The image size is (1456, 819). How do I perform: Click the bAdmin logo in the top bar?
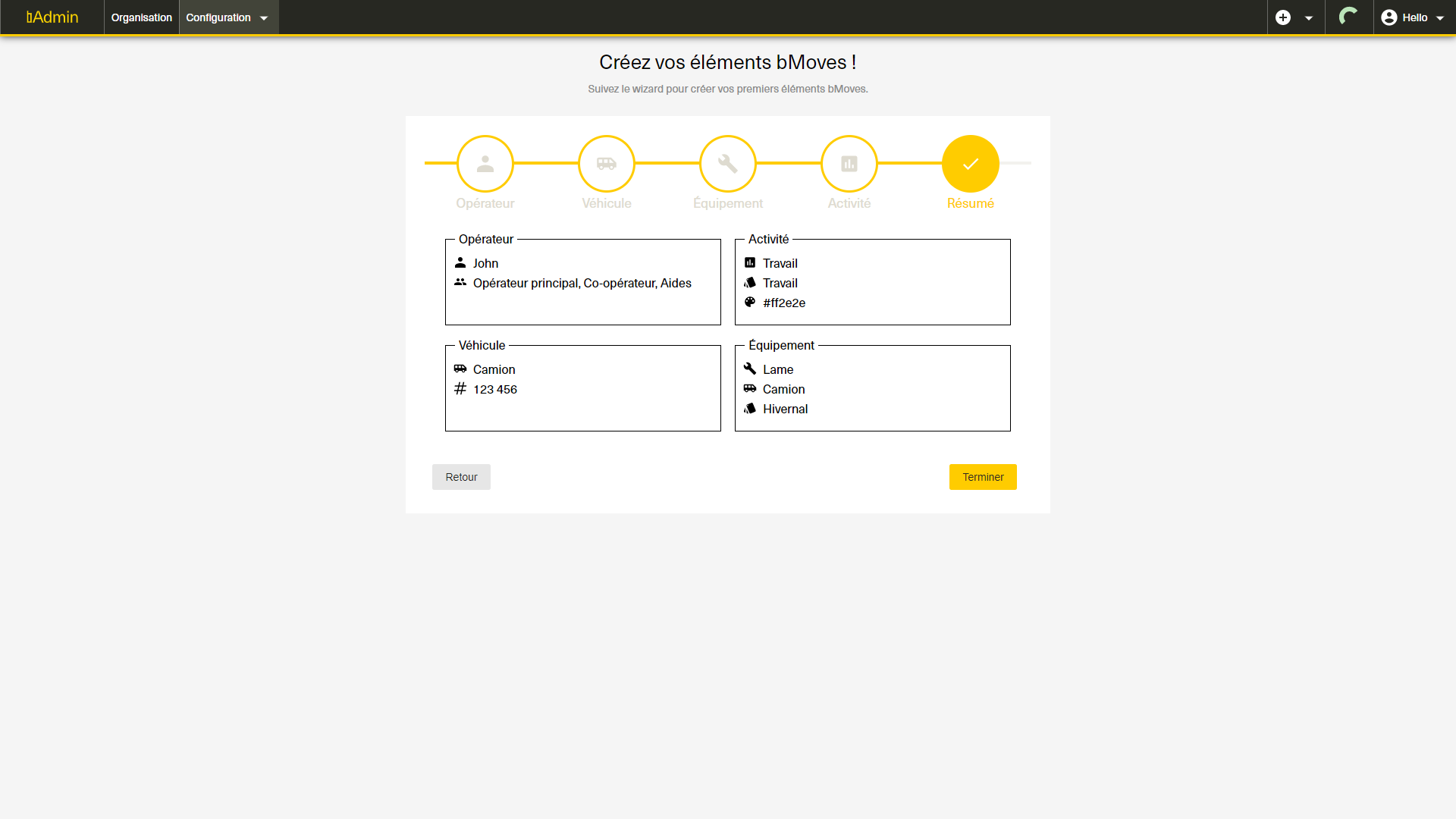pos(52,17)
